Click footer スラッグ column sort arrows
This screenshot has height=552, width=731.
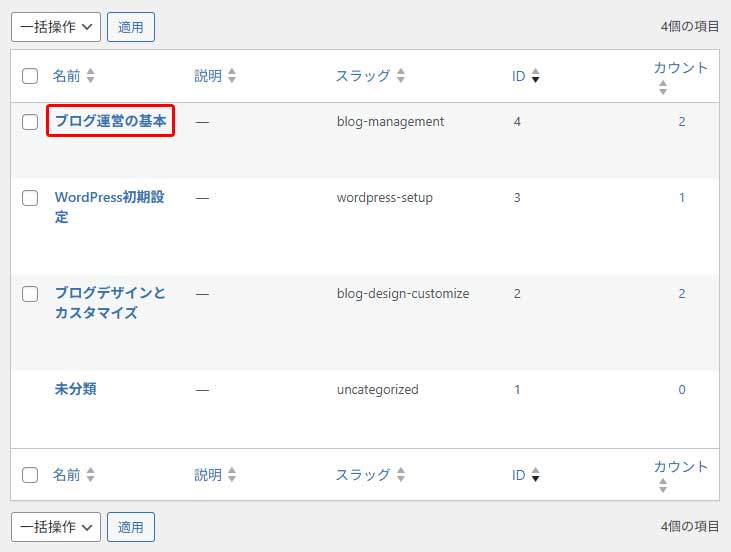pyautogui.click(x=401, y=476)
